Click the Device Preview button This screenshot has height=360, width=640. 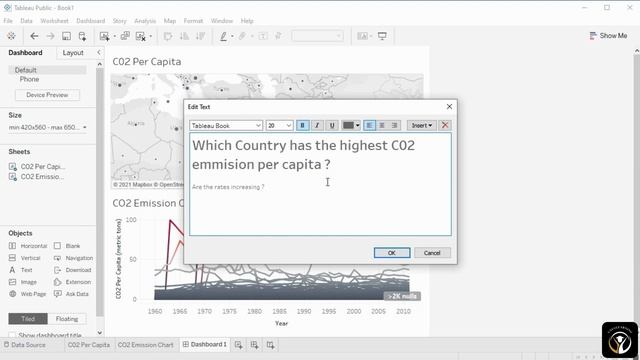[47, 95]
